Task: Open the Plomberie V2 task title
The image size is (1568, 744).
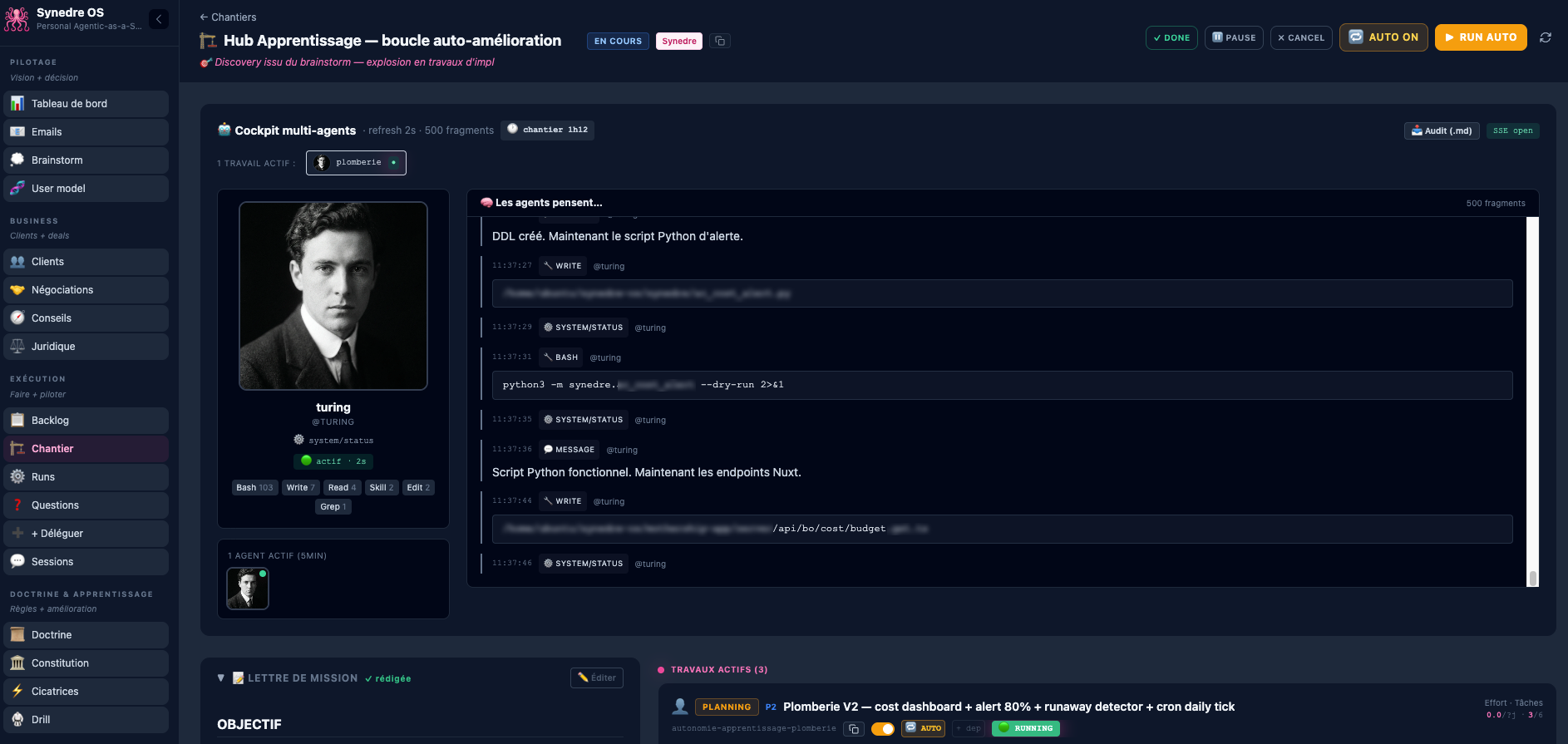Action: 1008,707
